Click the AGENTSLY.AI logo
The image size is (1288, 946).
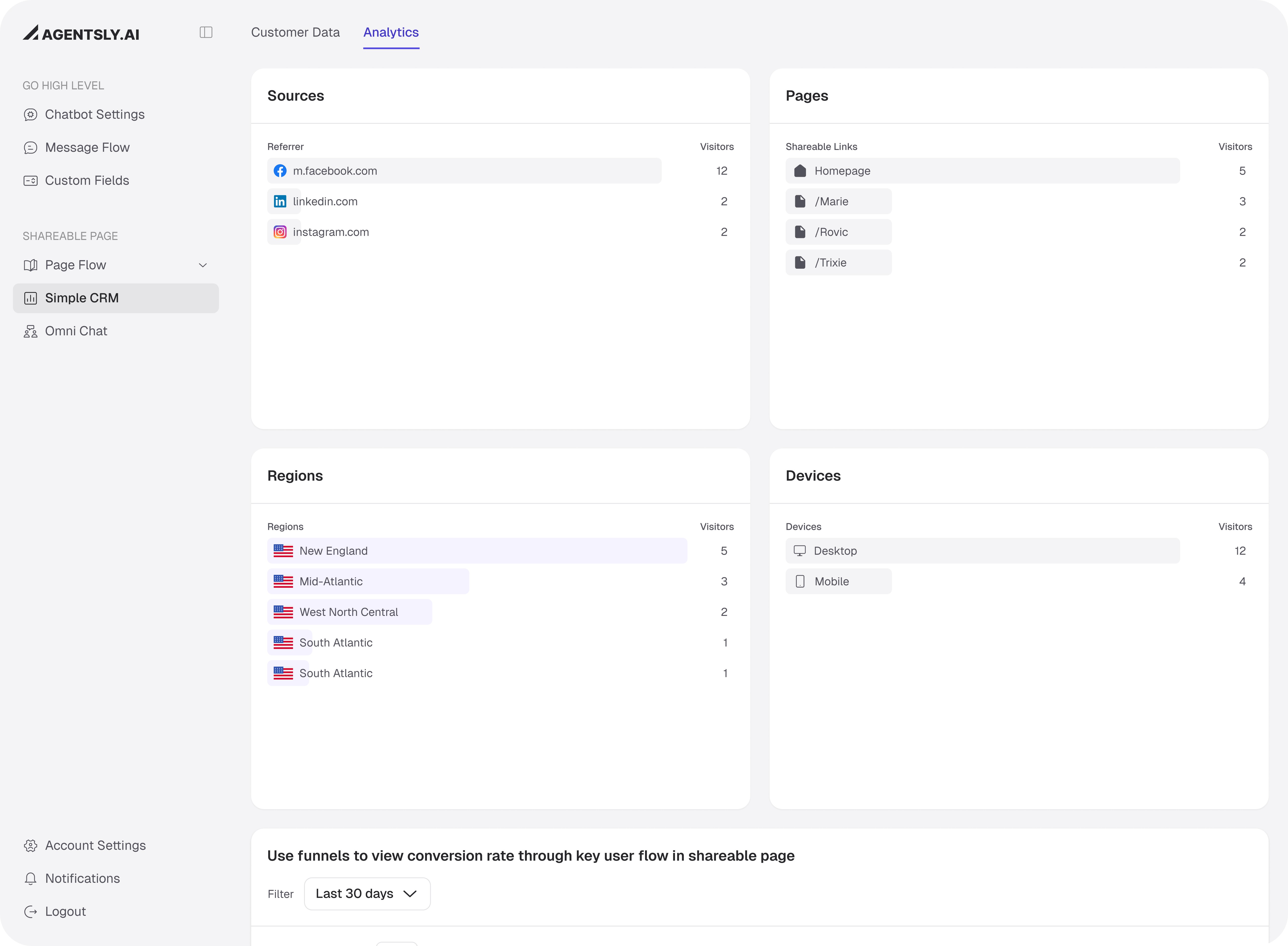tap(81, 33)
